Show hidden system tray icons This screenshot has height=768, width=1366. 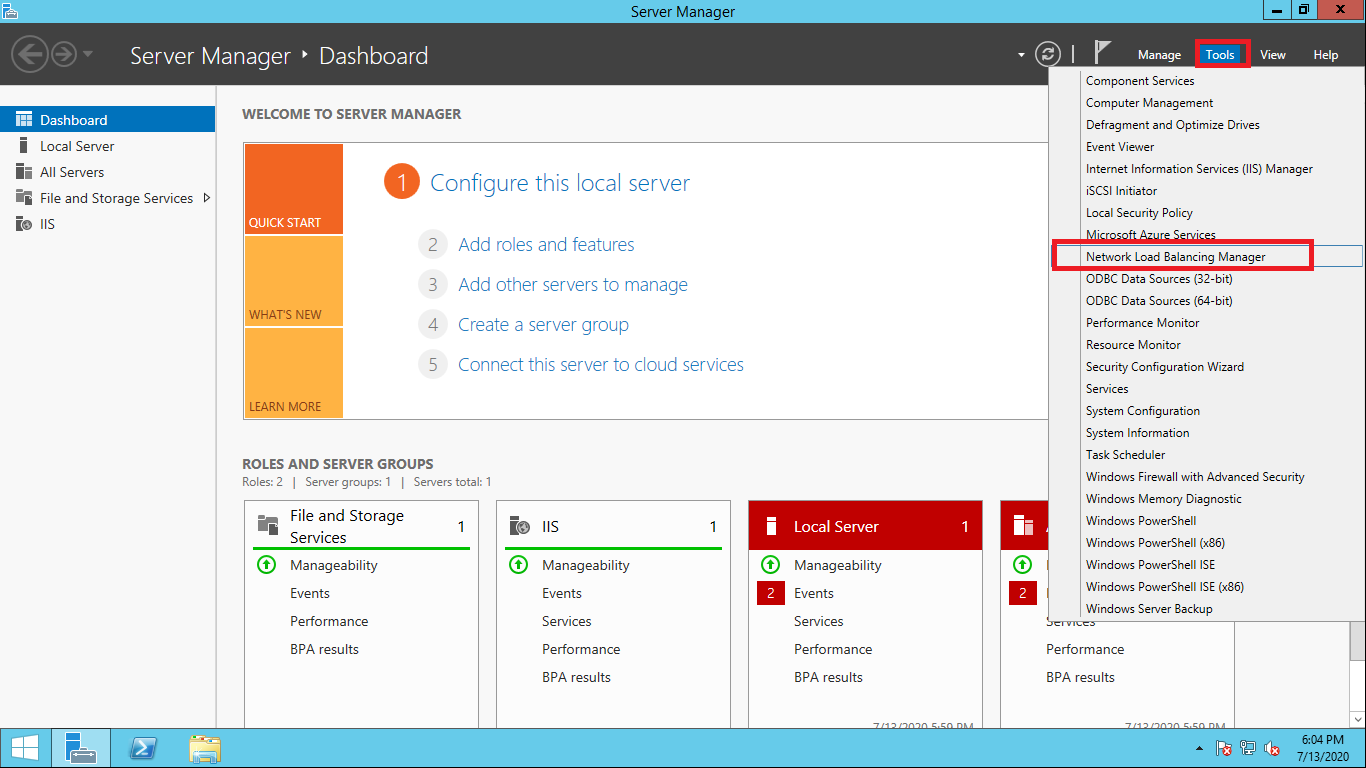point(1200,748)
